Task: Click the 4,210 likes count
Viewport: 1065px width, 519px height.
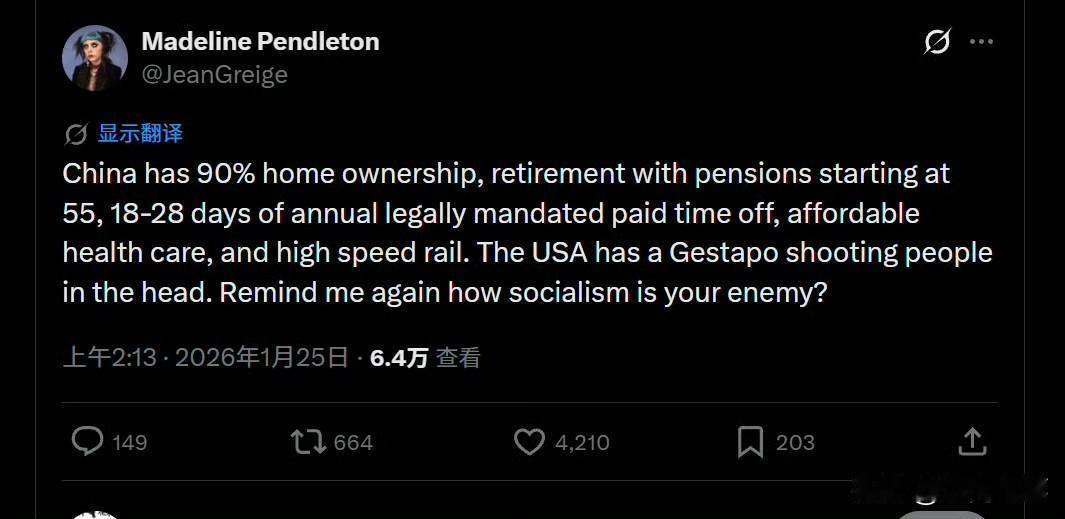Action: [x=580, y=442]
